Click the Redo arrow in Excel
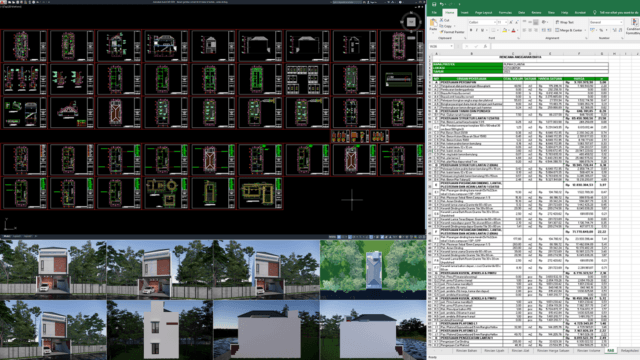Viewport: 640px width, 360px height. [450, 4]
